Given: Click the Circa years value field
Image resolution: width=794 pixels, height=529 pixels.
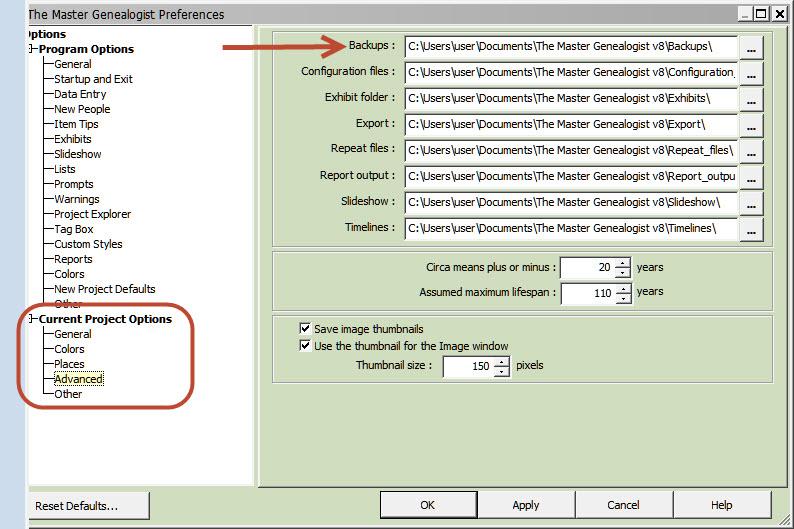Looking at the screenshot, I should click(587, 267).
